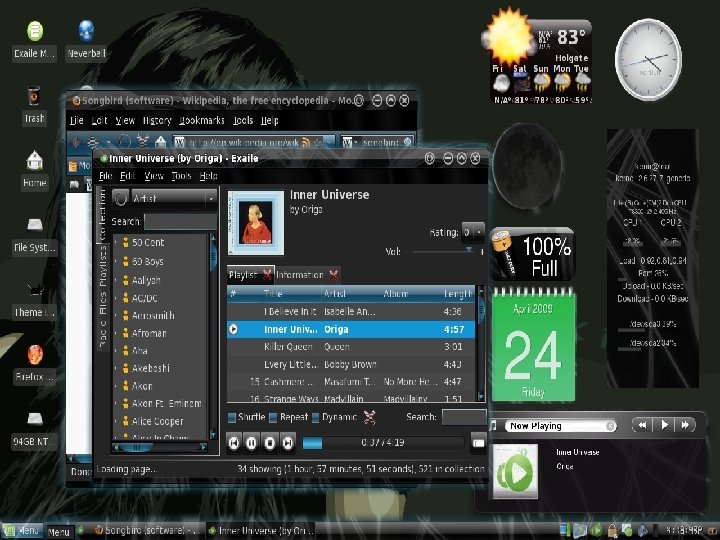
Task: Close the Information tab with its red X
Action: point(334,275)
